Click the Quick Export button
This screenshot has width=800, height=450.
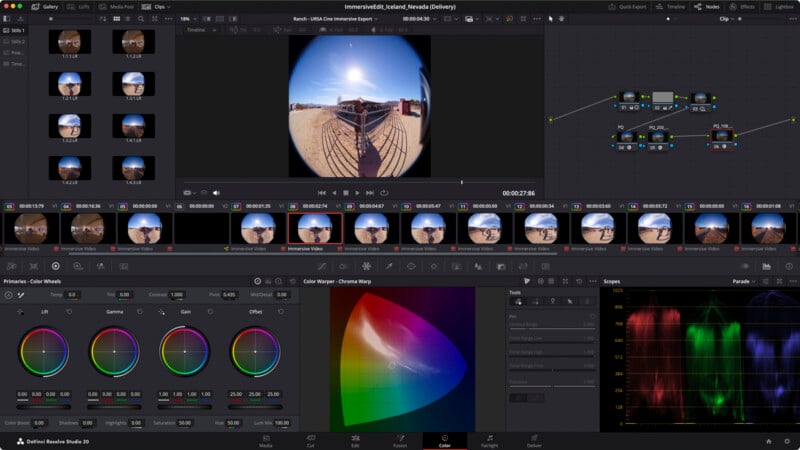tap(630, 6)
